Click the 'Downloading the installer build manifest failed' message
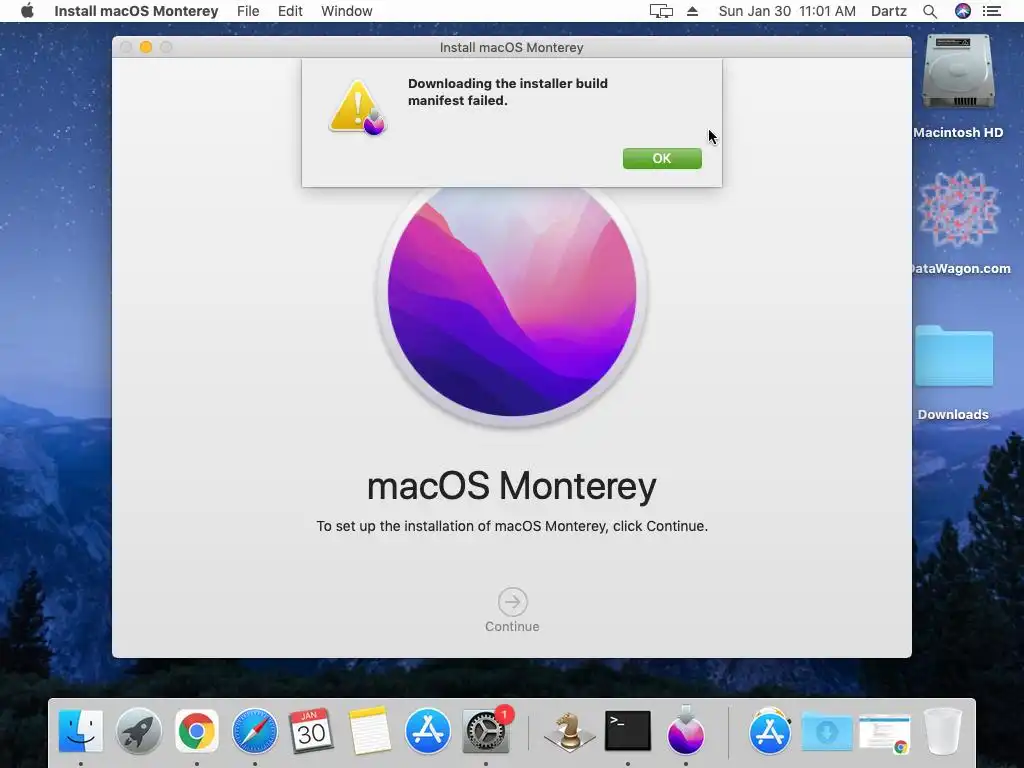1024x768 pixels. pos(507,92)
